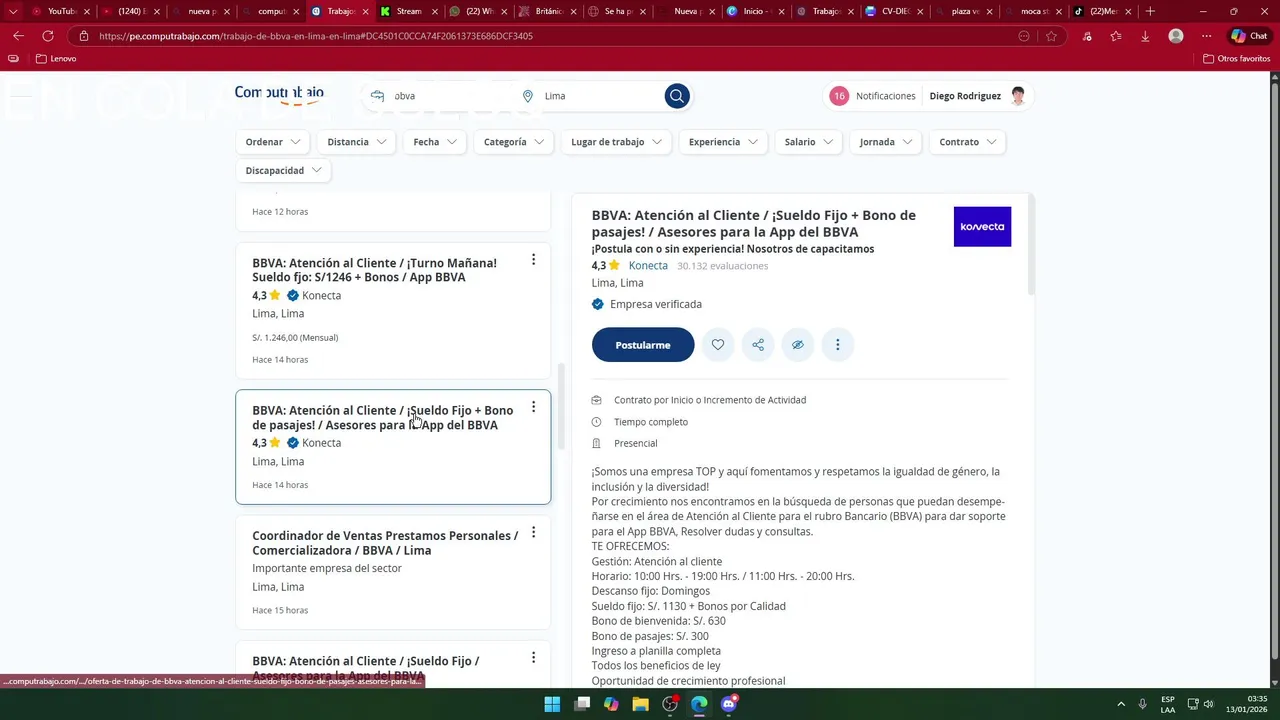Open Lenovo bookmarks folder
The width and height of the screenshot is (1280, 720).
(56, 59)
